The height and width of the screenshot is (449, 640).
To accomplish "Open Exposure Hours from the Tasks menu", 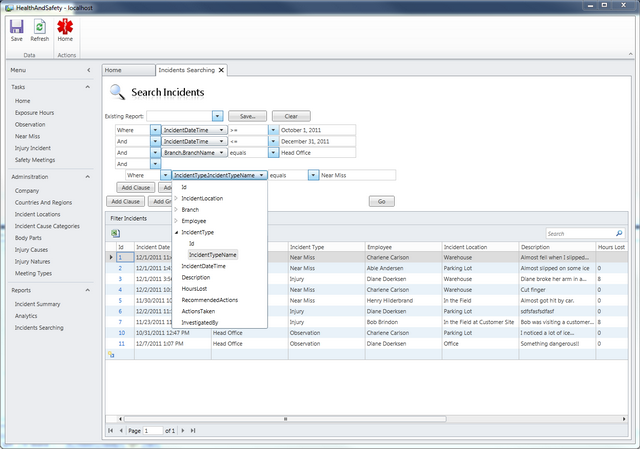I will coord(34,113).
